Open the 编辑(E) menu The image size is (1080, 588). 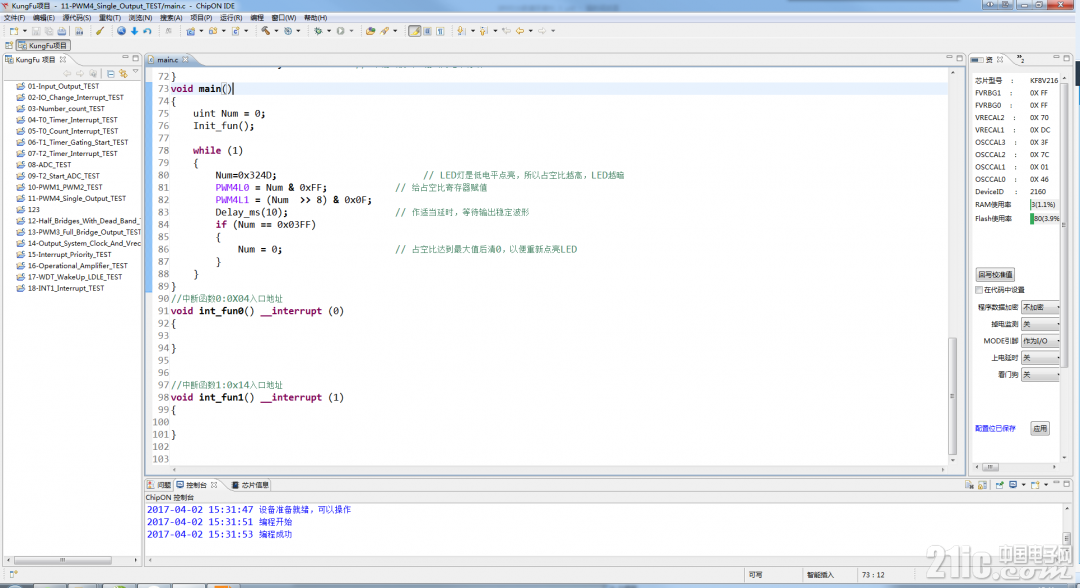point(43,18)
